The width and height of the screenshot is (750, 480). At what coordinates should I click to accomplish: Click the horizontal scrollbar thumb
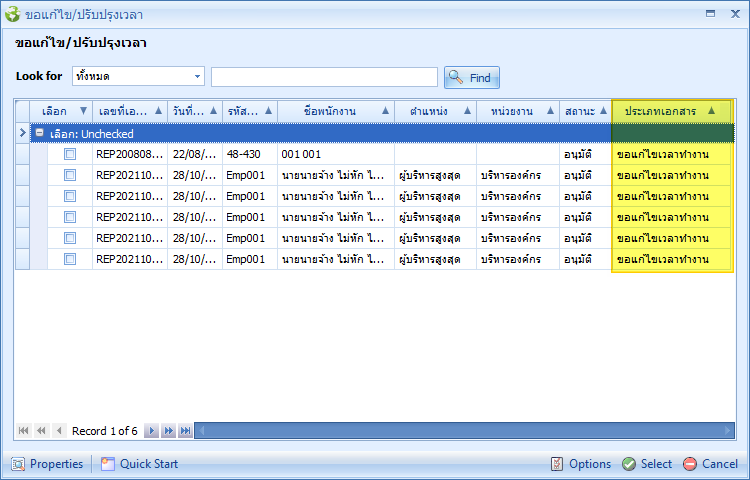pyautogui.click(x=464, y=431)
